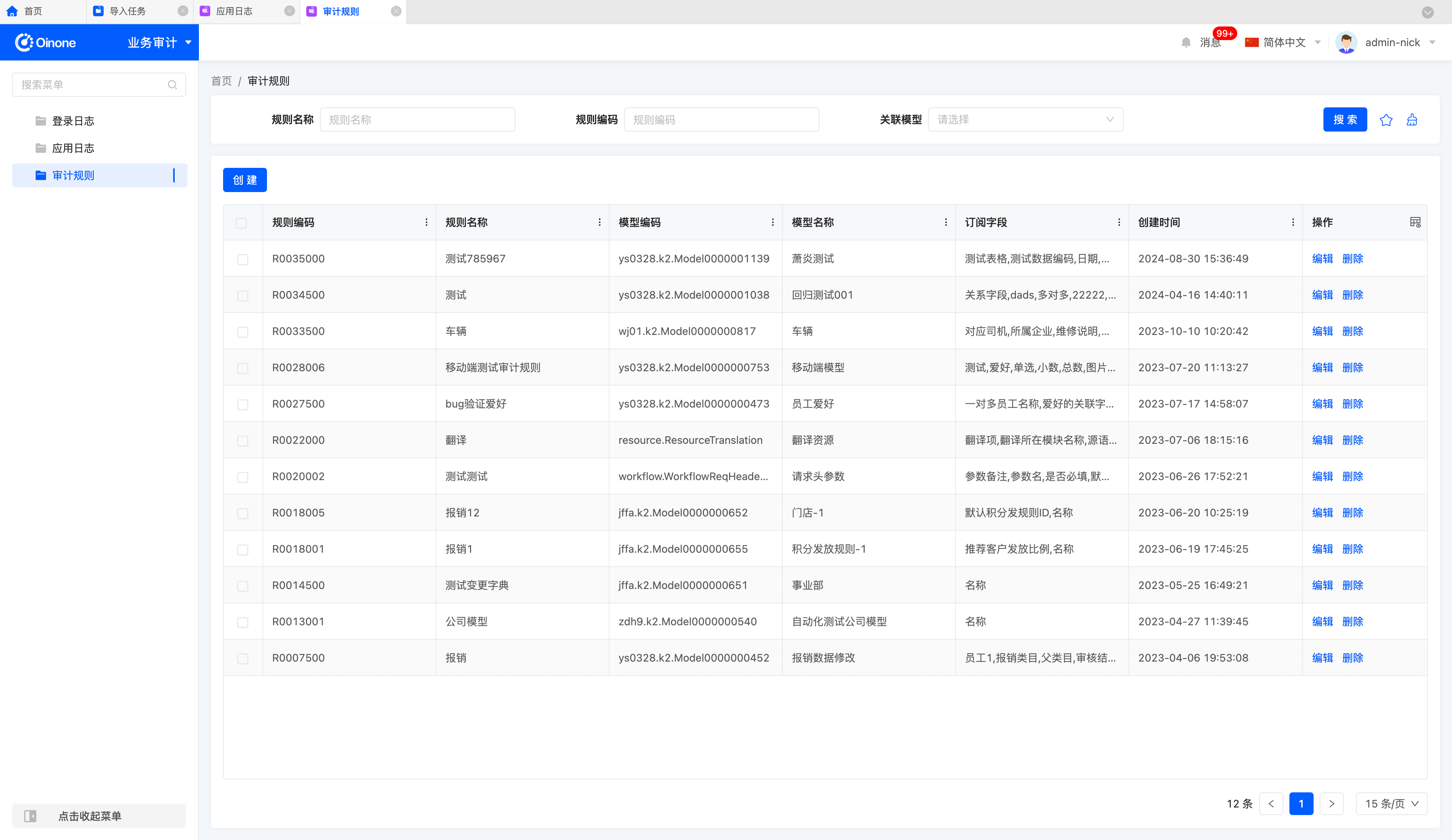Focus the 搜索菜单 input field

(99, 85)
